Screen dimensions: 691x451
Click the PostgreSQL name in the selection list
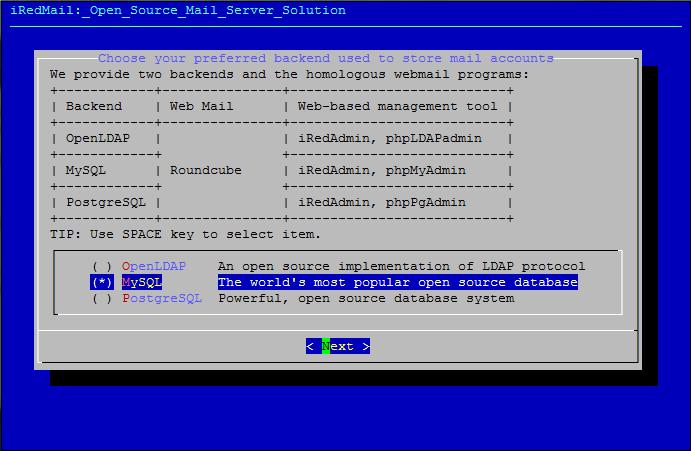click(162, 299)
